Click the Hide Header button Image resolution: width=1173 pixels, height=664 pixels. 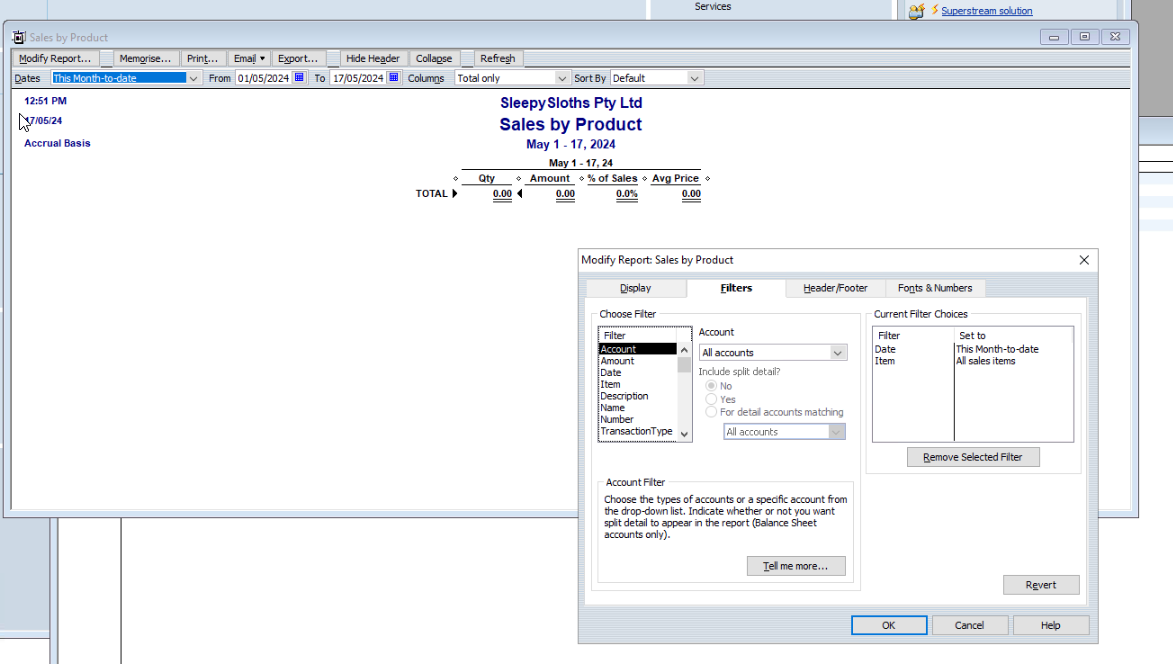point(373,58)
